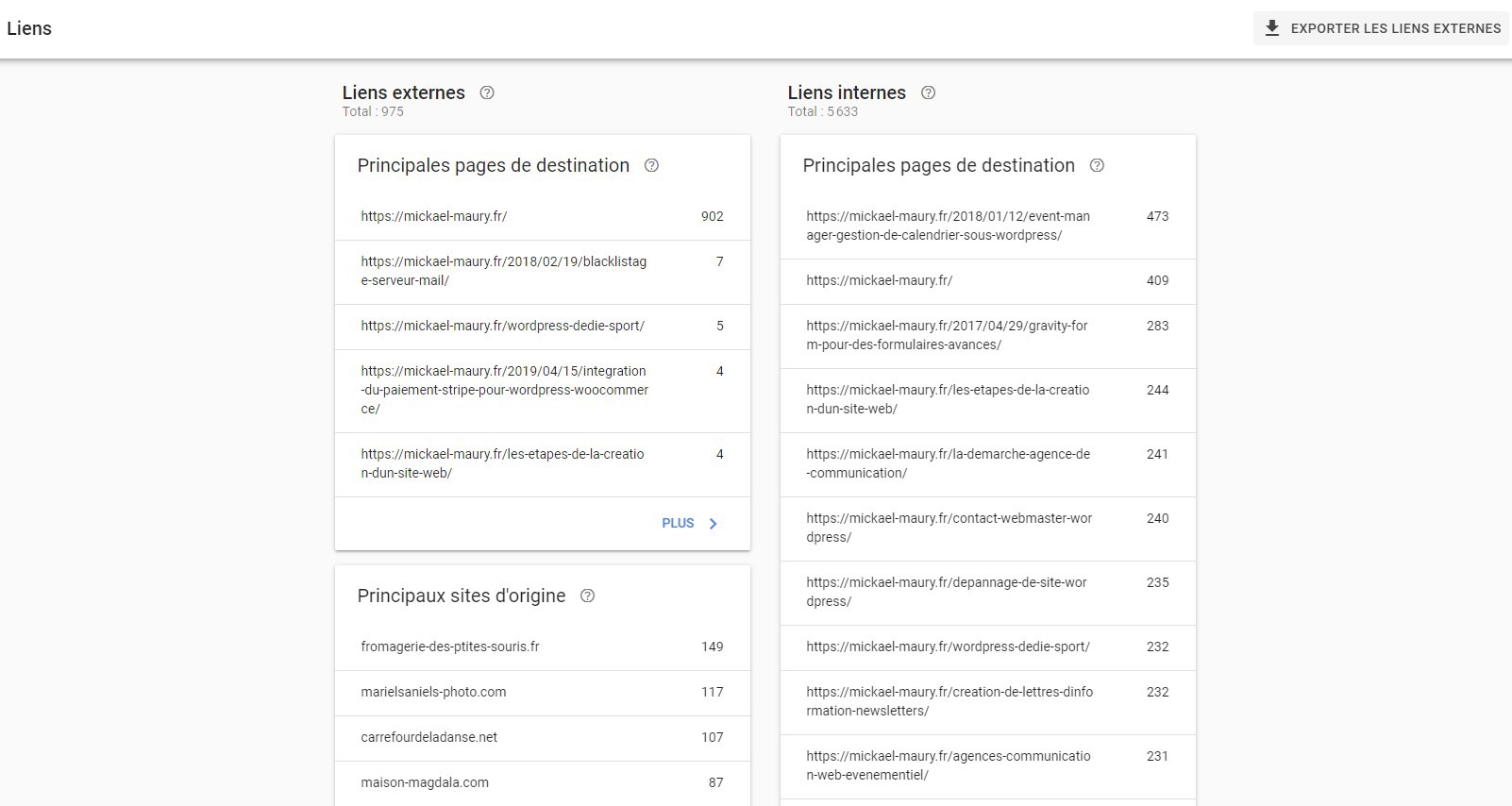The image size is (1512, 806).
Task: Open fromagerie-des-ptites-souris.fr origin site
Action: [x=542, y=646]
